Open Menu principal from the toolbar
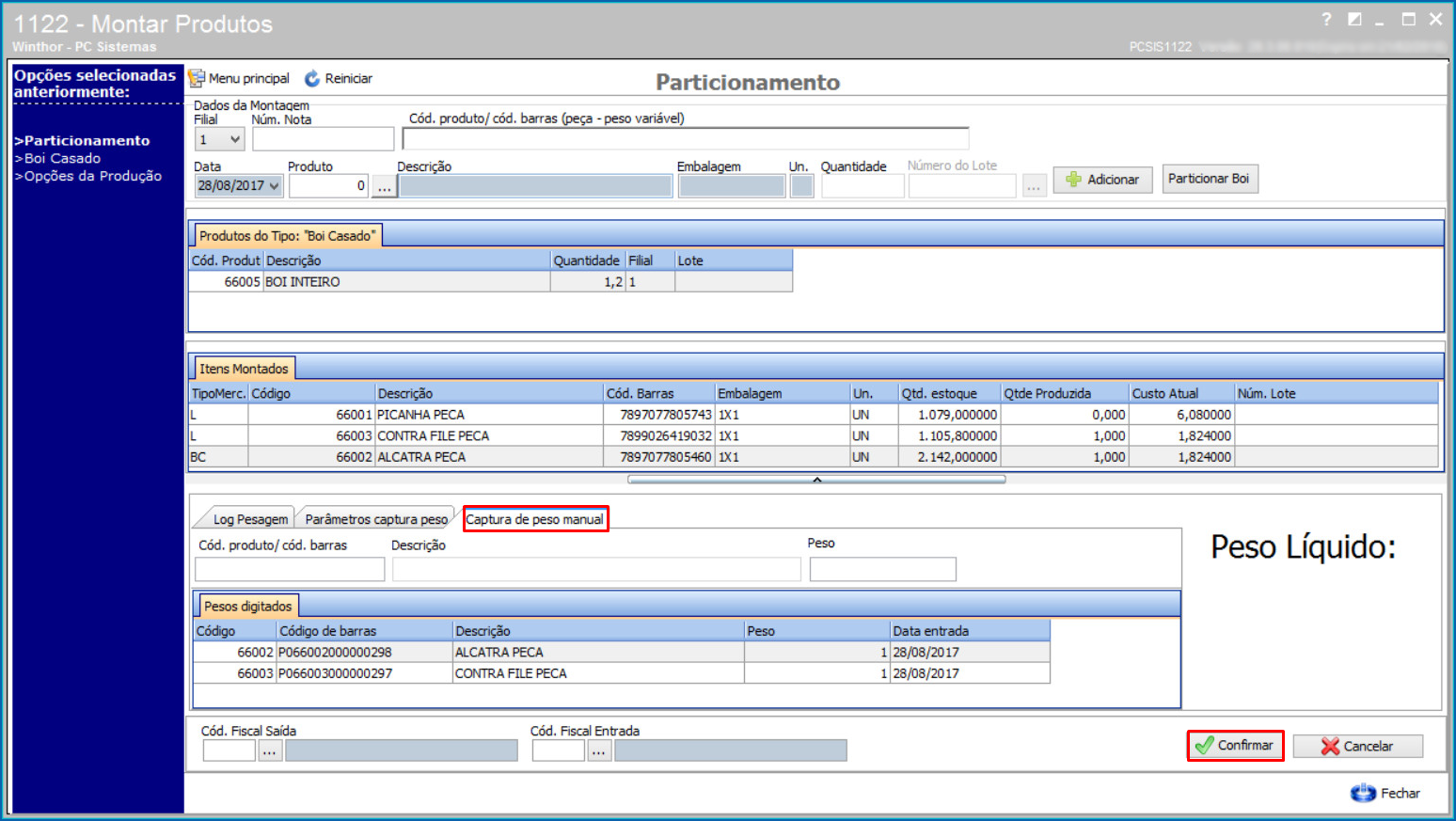Screen dimensions: 1456x821 (x=239, y=78)
